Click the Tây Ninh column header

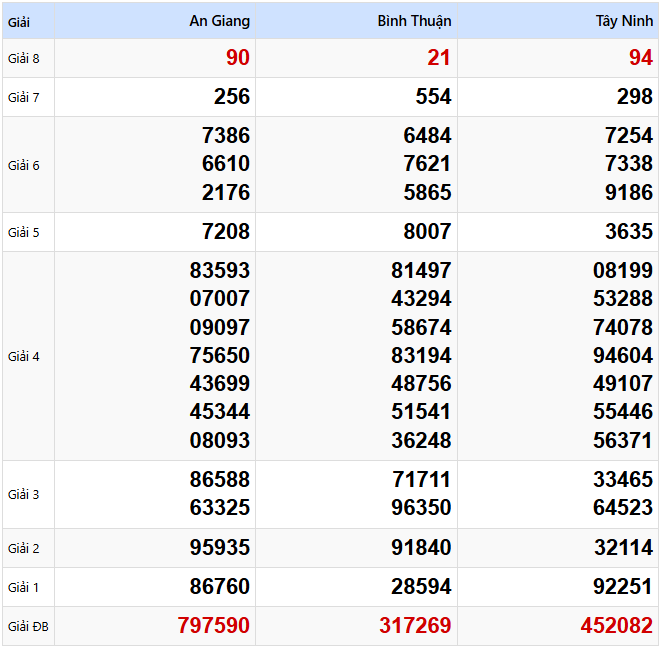pos(623,21)
